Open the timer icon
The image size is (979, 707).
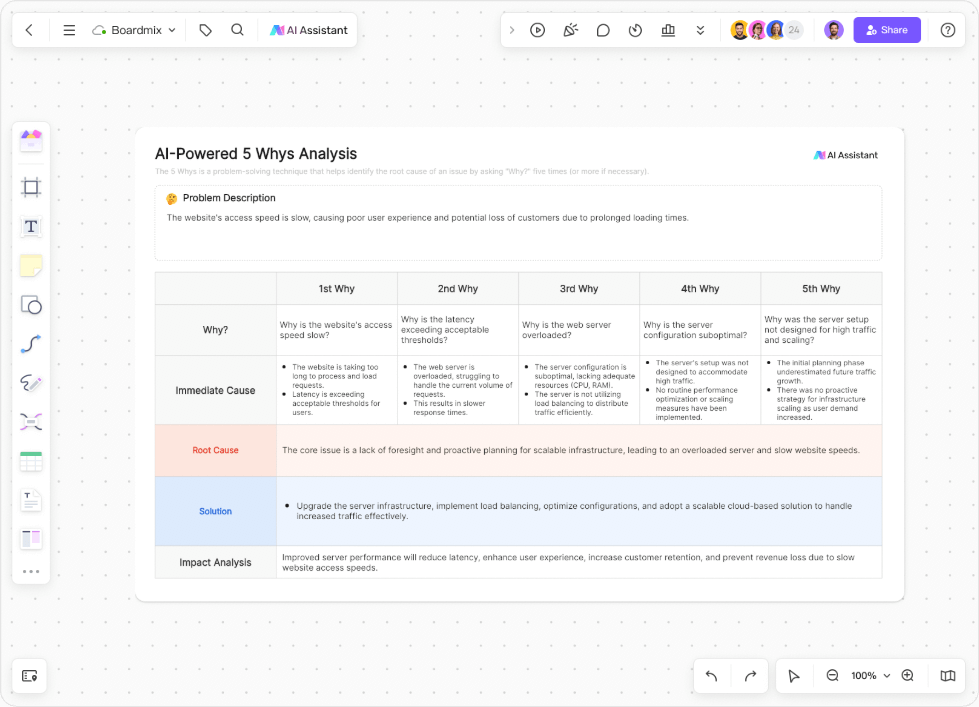point(636,30)
